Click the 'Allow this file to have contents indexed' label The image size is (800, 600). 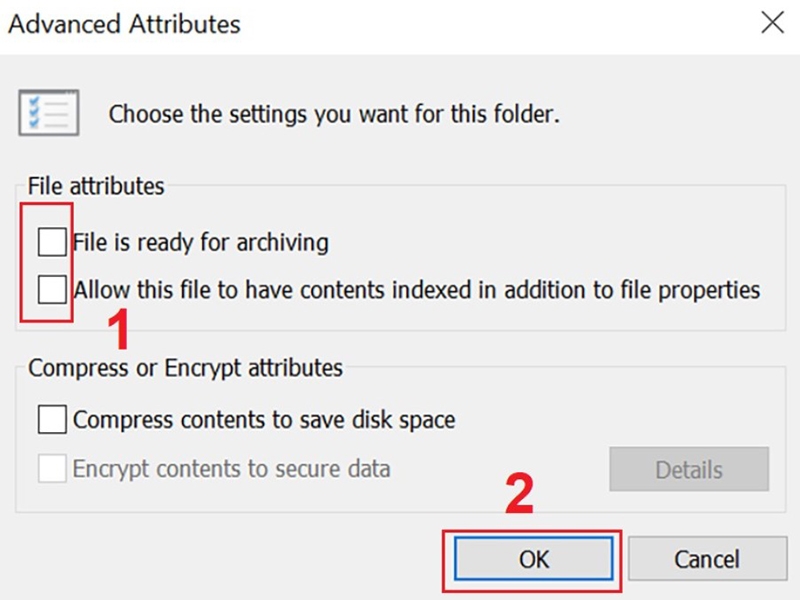coord(417,291)
